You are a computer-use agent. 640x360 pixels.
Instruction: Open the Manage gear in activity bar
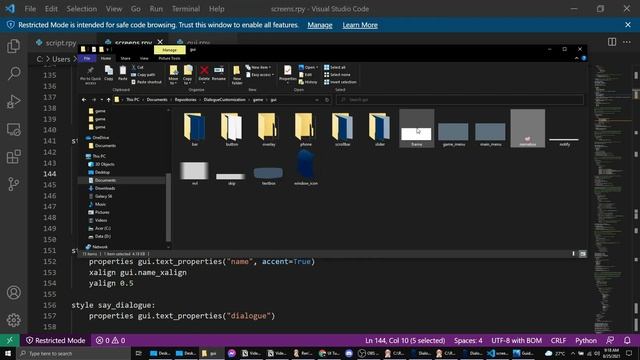pyautogui.click(x=13, y=320)
